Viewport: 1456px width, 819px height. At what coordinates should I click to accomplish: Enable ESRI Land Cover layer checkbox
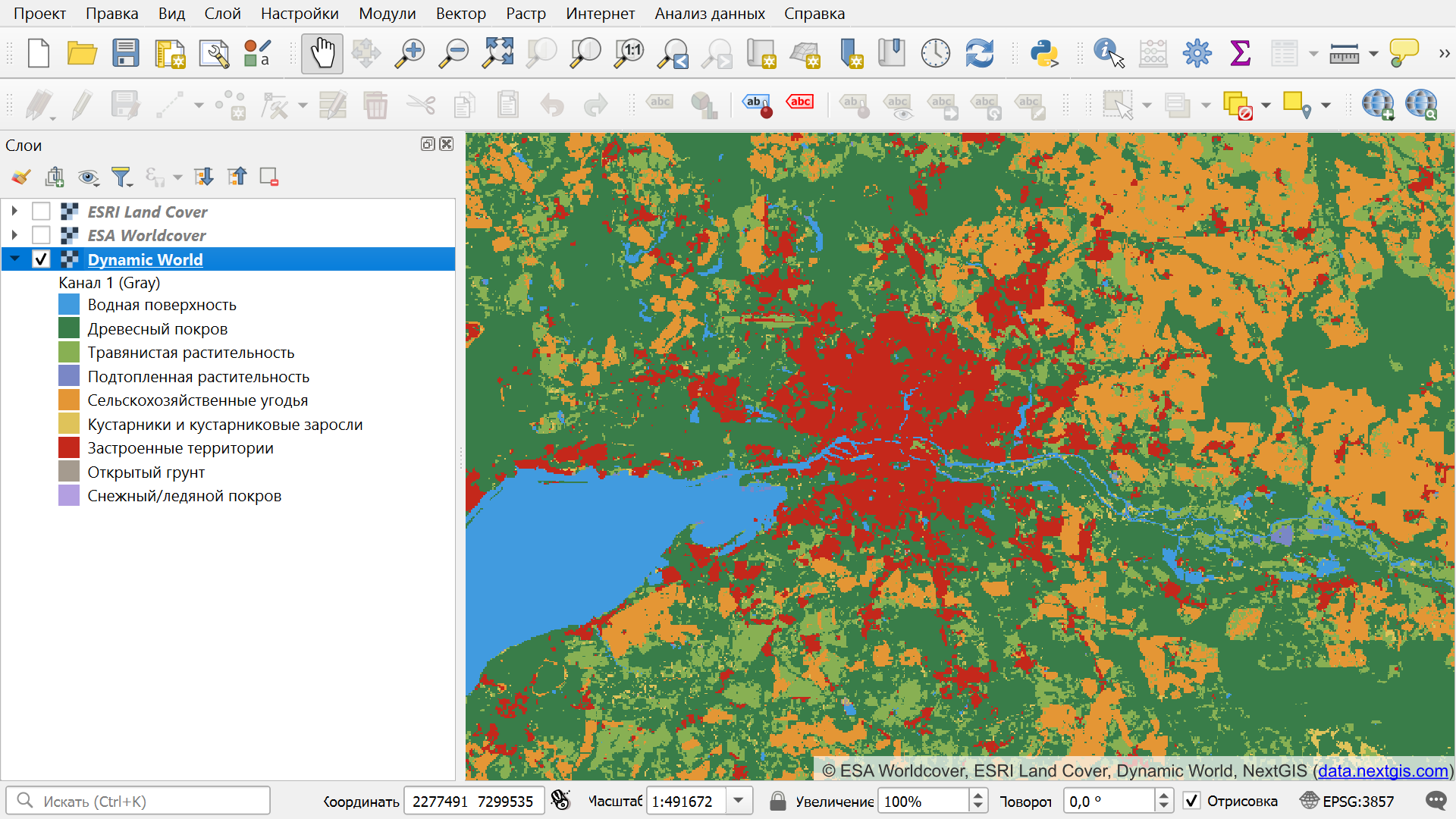41,212
